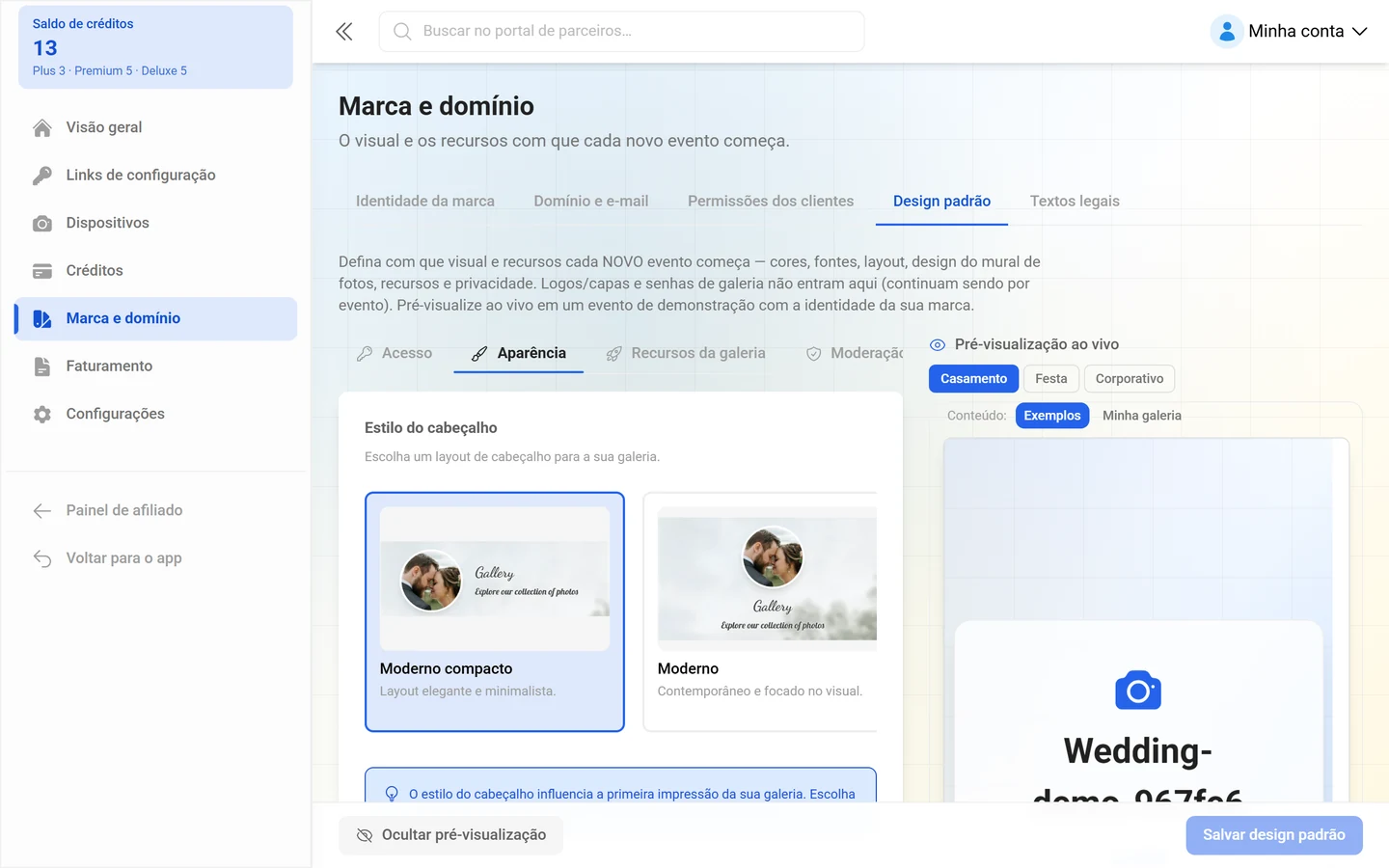This screenshot has width=1389, height=868.
Task: Click the Configurações gear icon
Action: point(42,415)
